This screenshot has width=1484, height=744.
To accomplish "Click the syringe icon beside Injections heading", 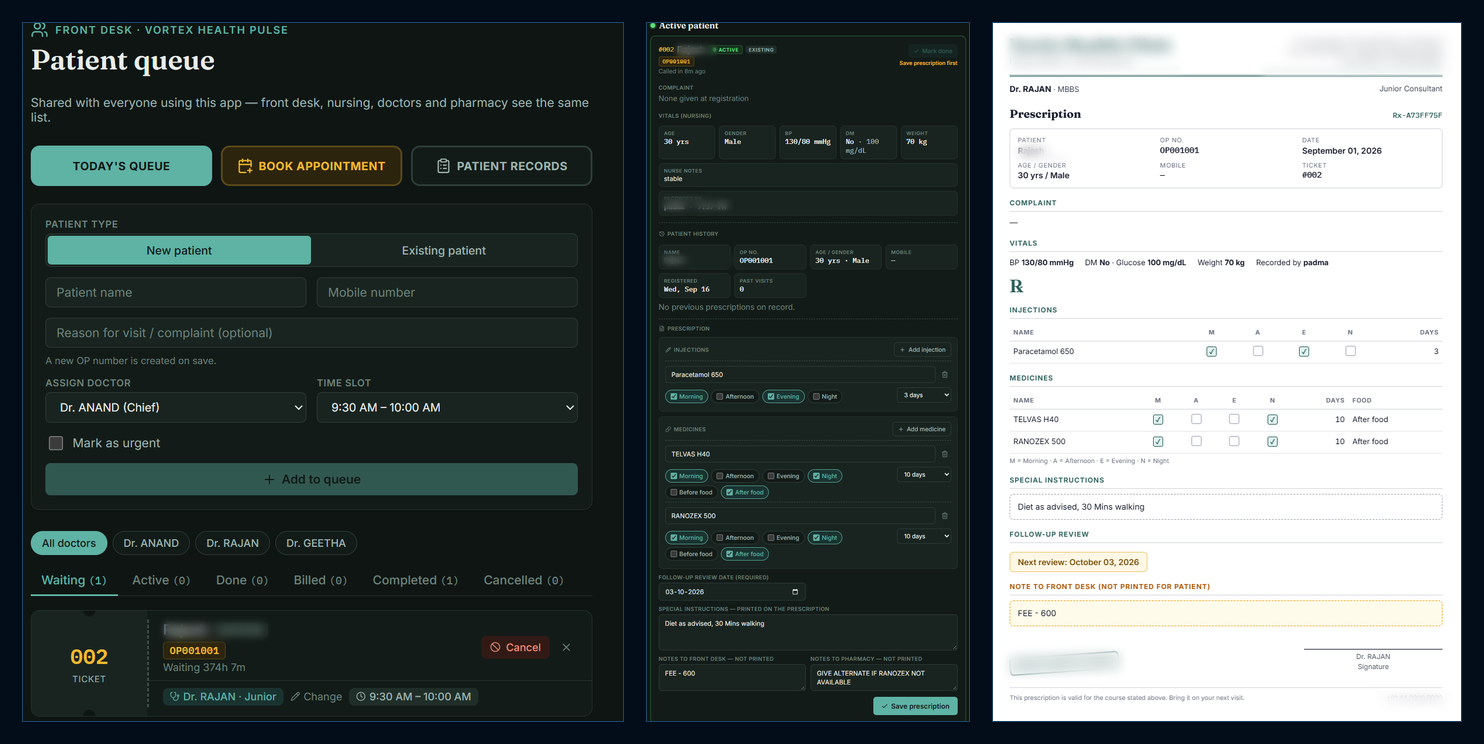I will click(669, 350).
